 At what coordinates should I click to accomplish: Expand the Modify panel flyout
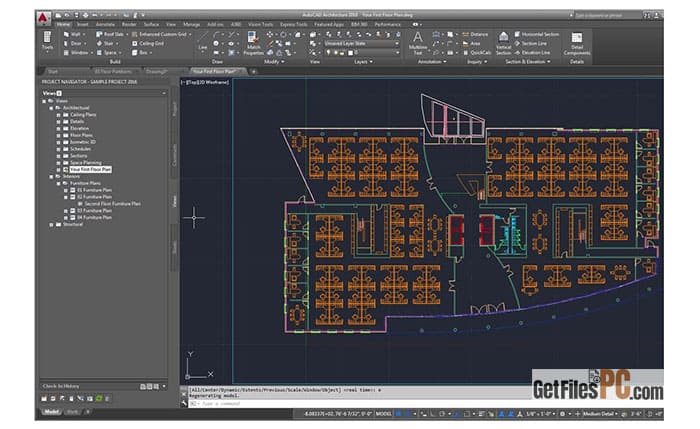click(274, 62)
